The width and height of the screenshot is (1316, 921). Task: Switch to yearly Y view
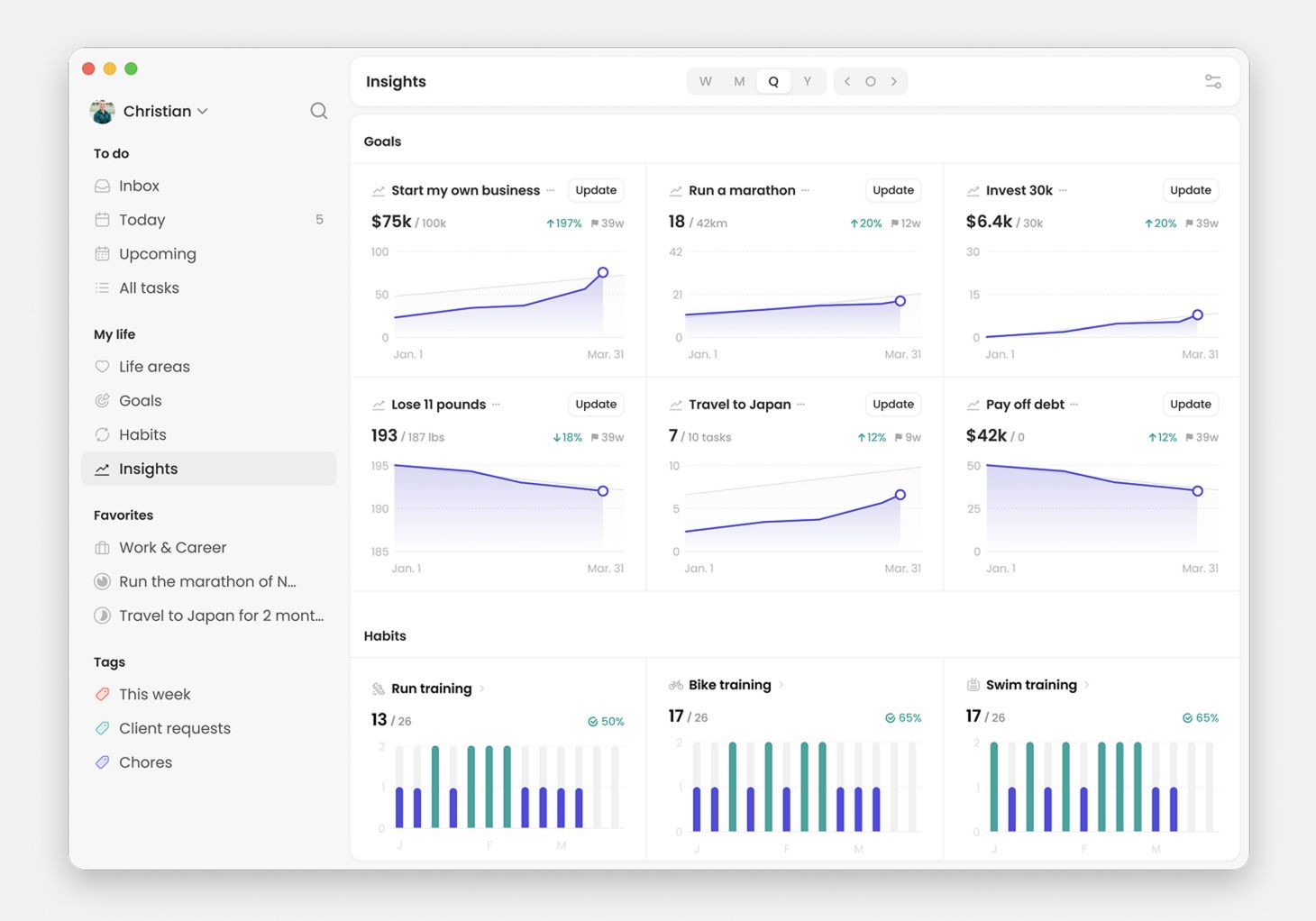[x=808, y=81]
